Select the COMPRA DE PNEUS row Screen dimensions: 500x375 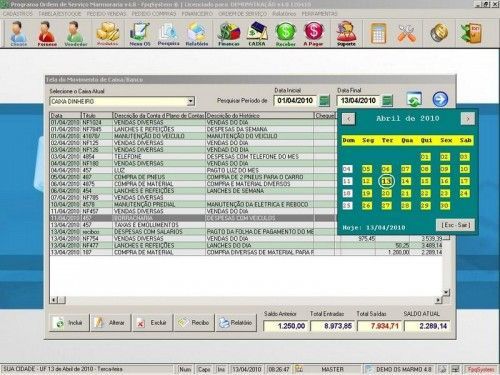(x=193, y=177)
